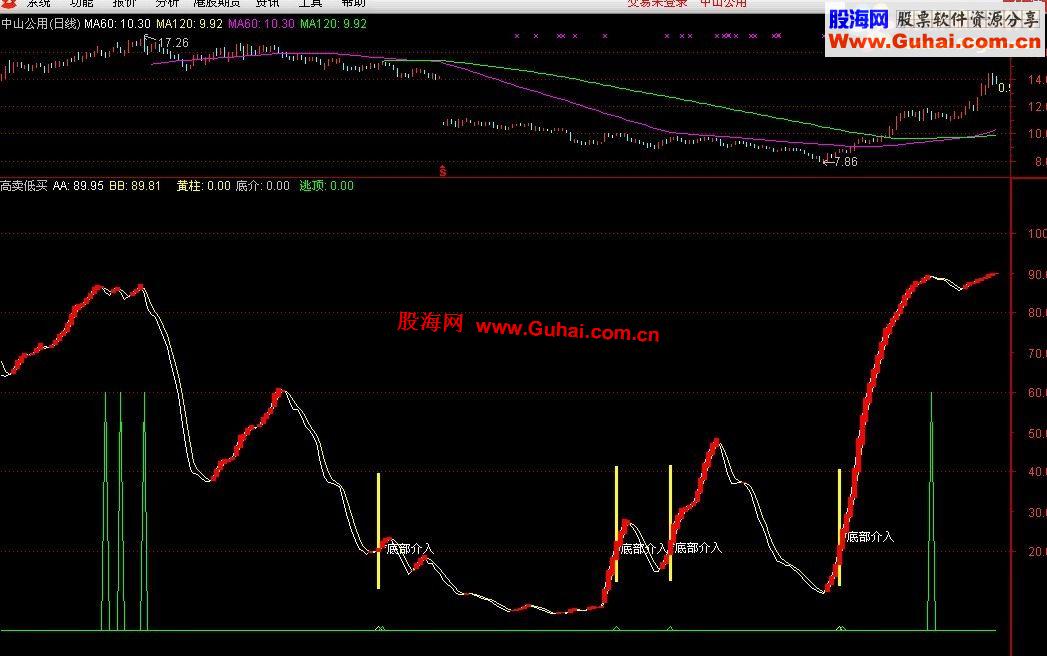Click the diamond marker under the last yellow bar
1047x656 pixels.
(841, 628)
